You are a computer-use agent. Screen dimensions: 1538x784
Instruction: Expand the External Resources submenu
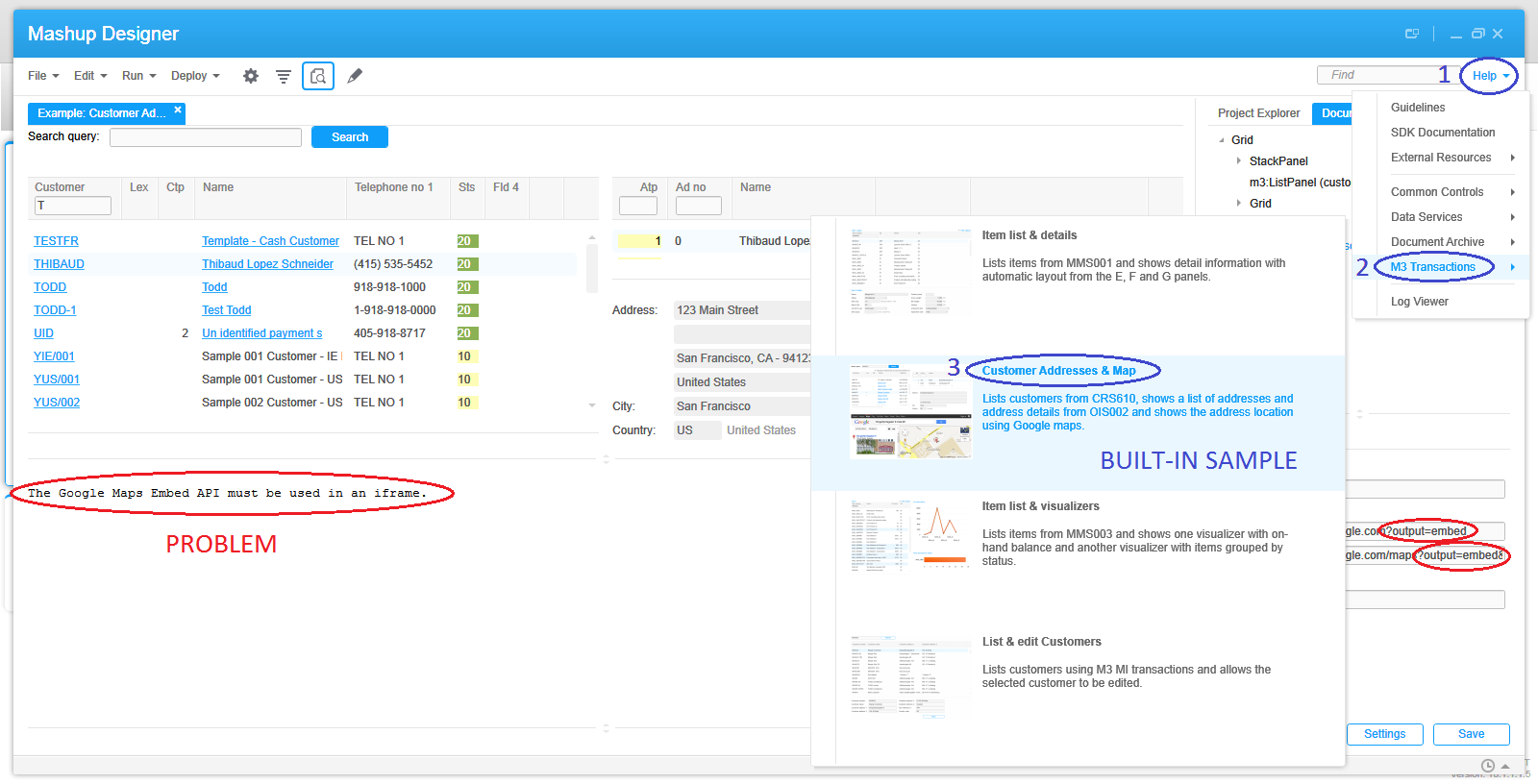[1512, 158]
